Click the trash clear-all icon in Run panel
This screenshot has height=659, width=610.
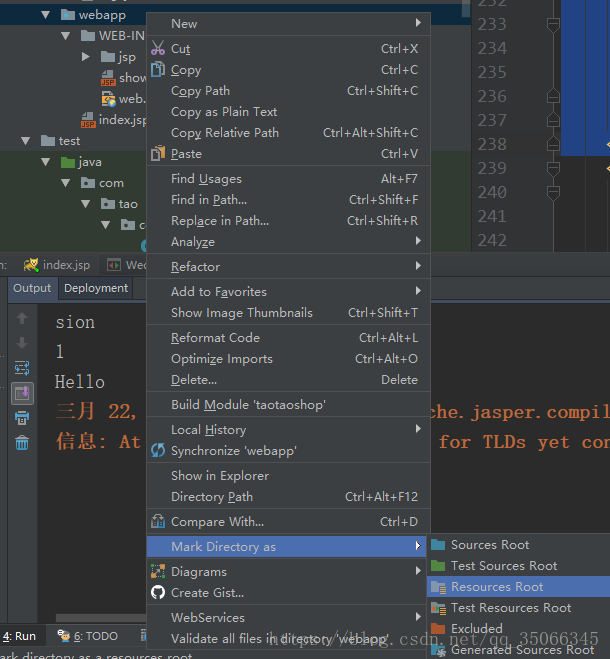(22, 443)
